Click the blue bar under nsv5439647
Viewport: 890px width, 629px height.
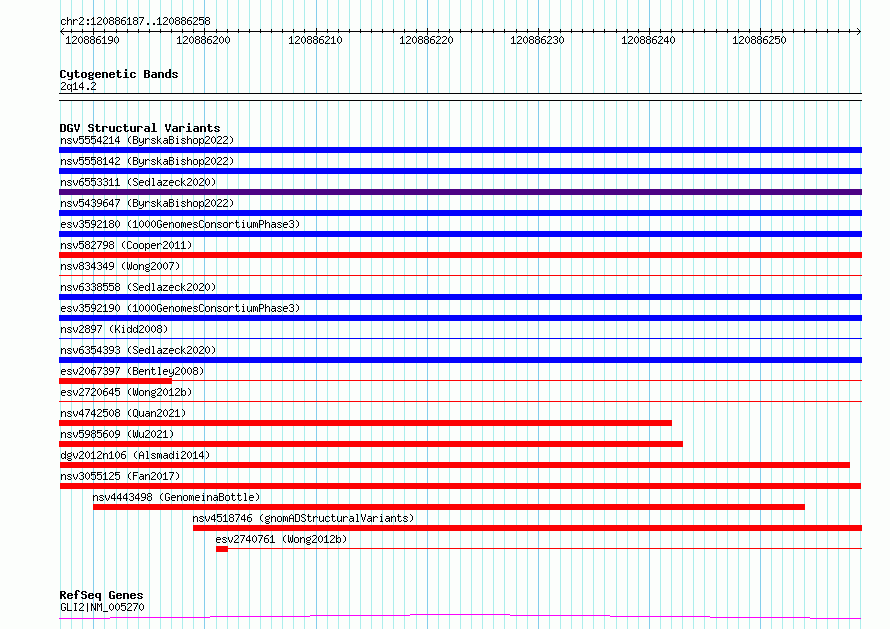[460, 213]
